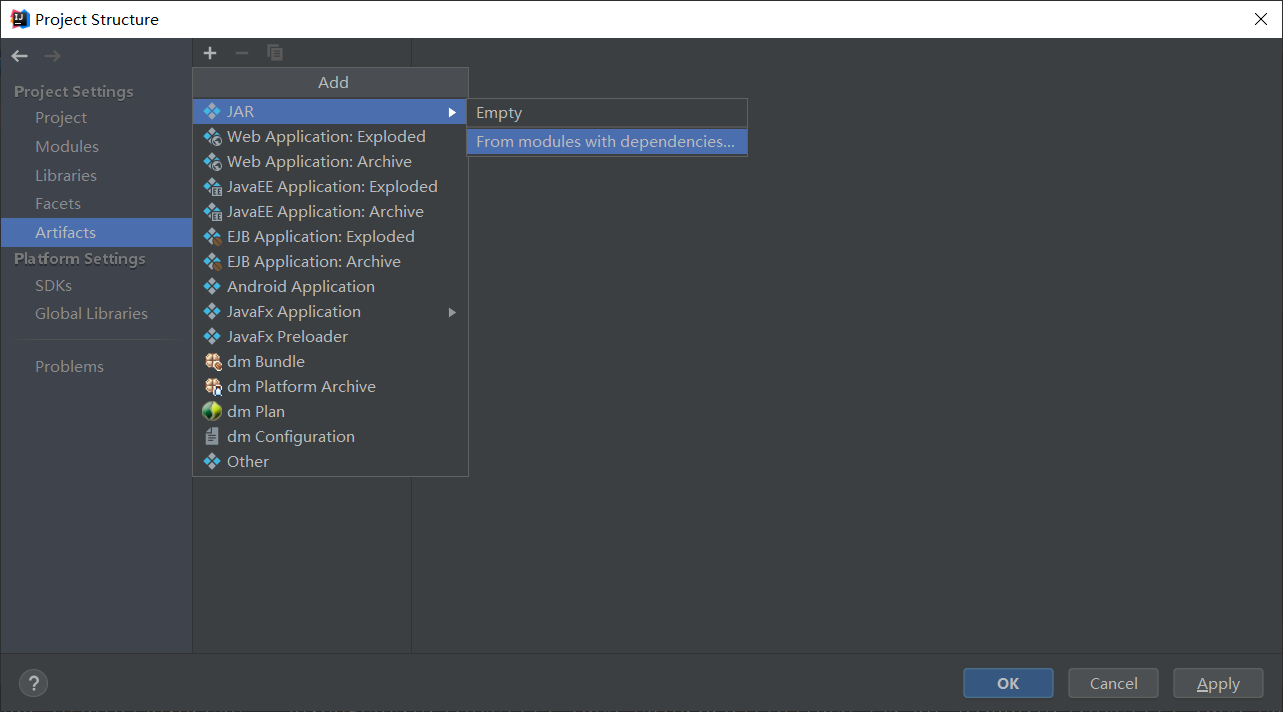Image resolution: width=1283 pixels, height=712 pixels.
Task: Select JavaEE Application: Exploded entry
Action: tap(330, 187)
